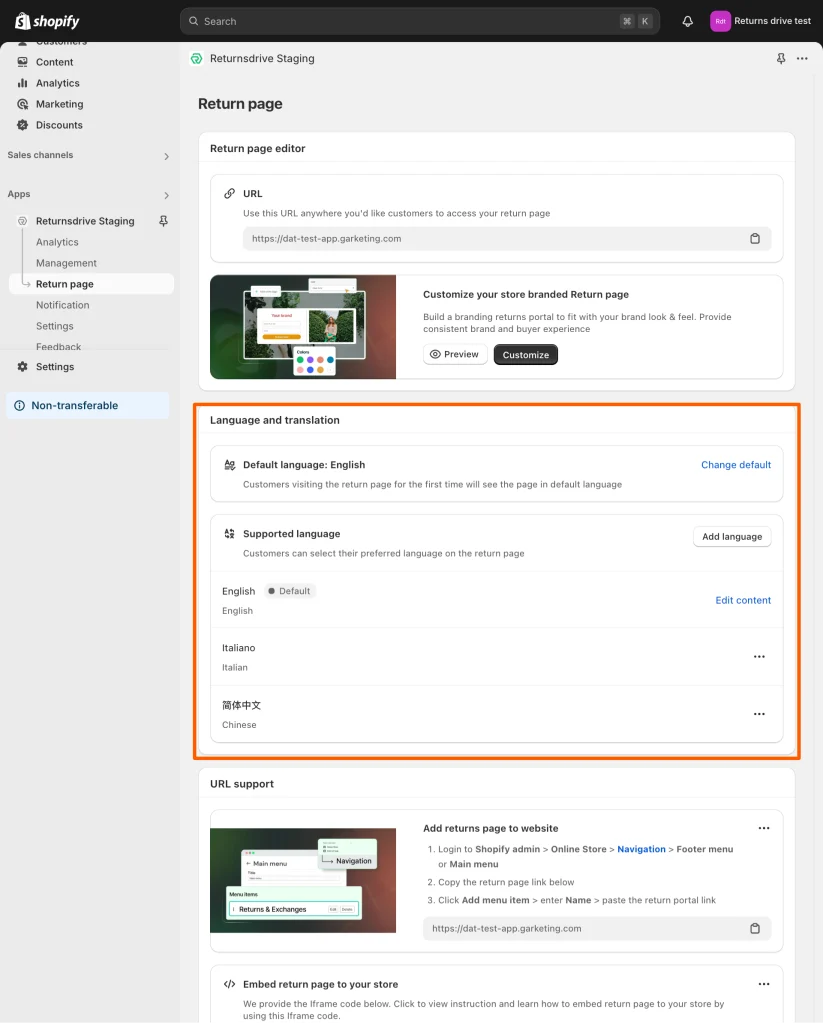The width and height of the screenshot is (823, 1024).
Task: Click the Search bar at the top
Action: (x=420, y=20)
